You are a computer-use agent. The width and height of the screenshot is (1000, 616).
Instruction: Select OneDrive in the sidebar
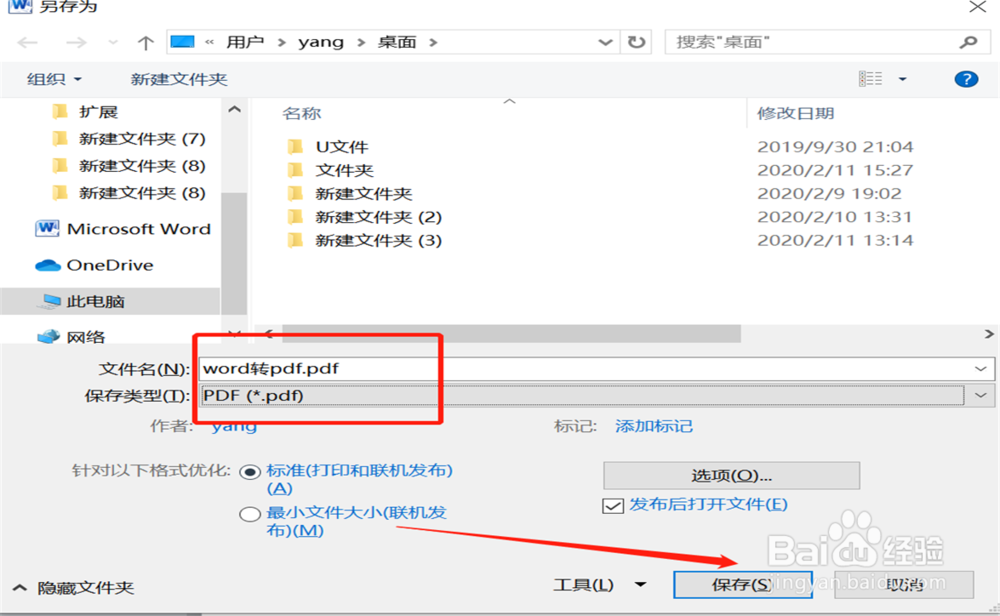110,264
